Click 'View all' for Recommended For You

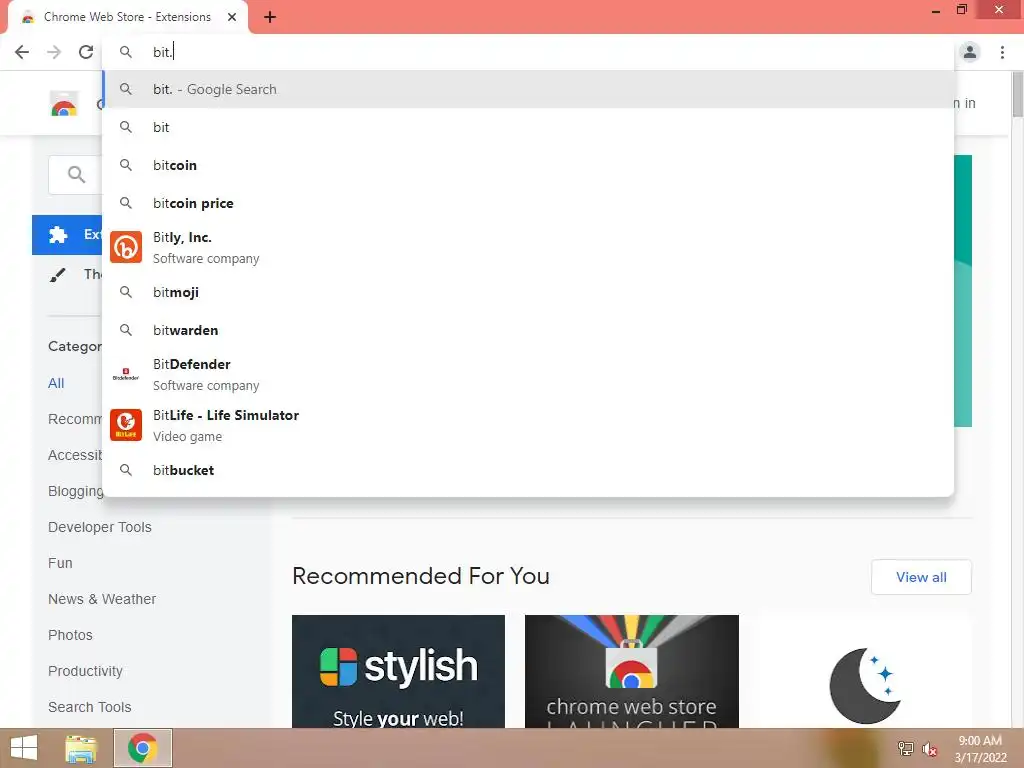pos(921,577)
